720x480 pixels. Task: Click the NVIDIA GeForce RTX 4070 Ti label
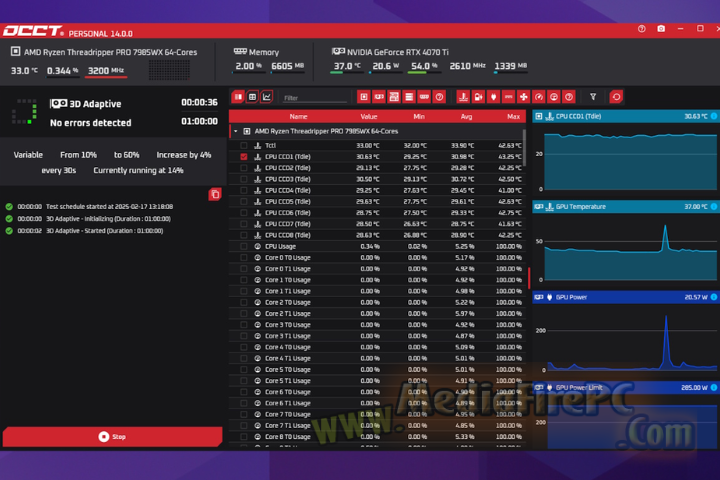[398, 52]
